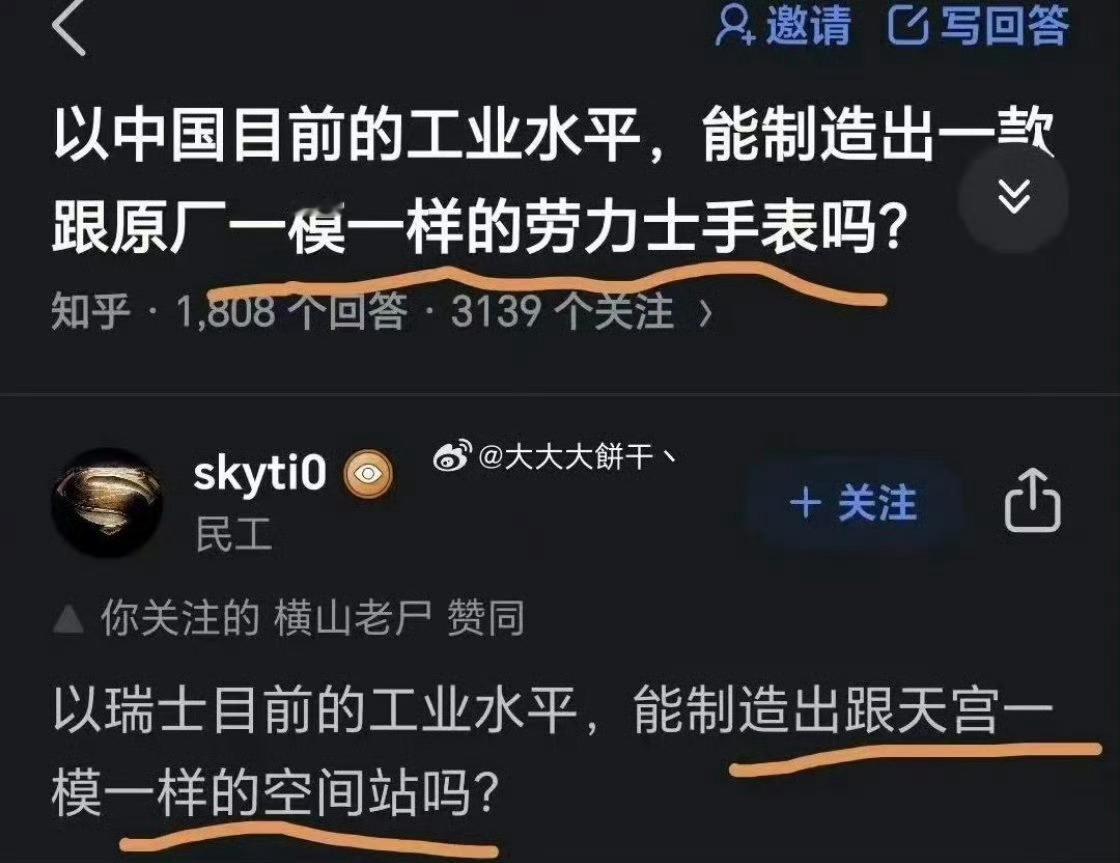Tap the Weibo logo watermark
1120x863 pixels.
click(452, 455)
